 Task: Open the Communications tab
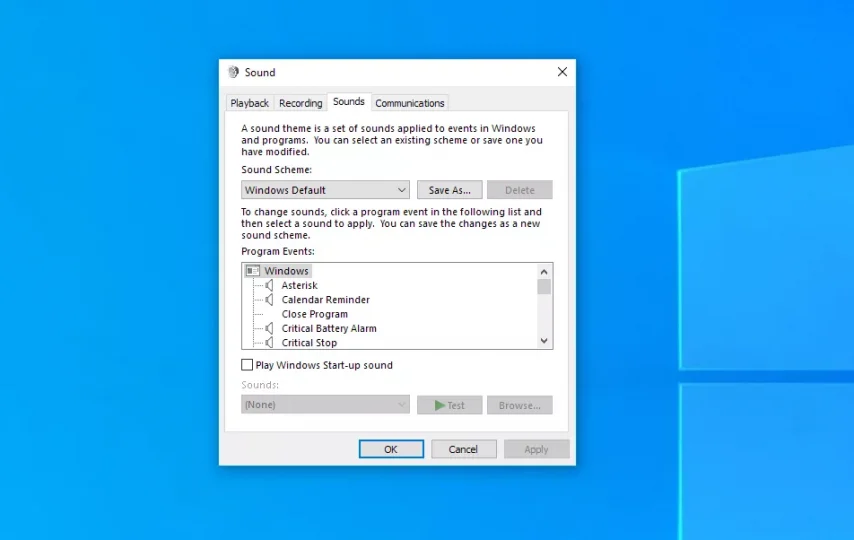tap(410, 103)
